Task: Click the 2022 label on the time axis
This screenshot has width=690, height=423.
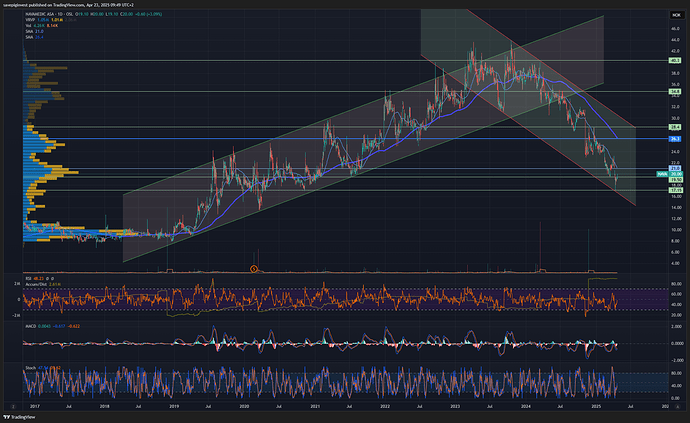Action: pos(385,406)
